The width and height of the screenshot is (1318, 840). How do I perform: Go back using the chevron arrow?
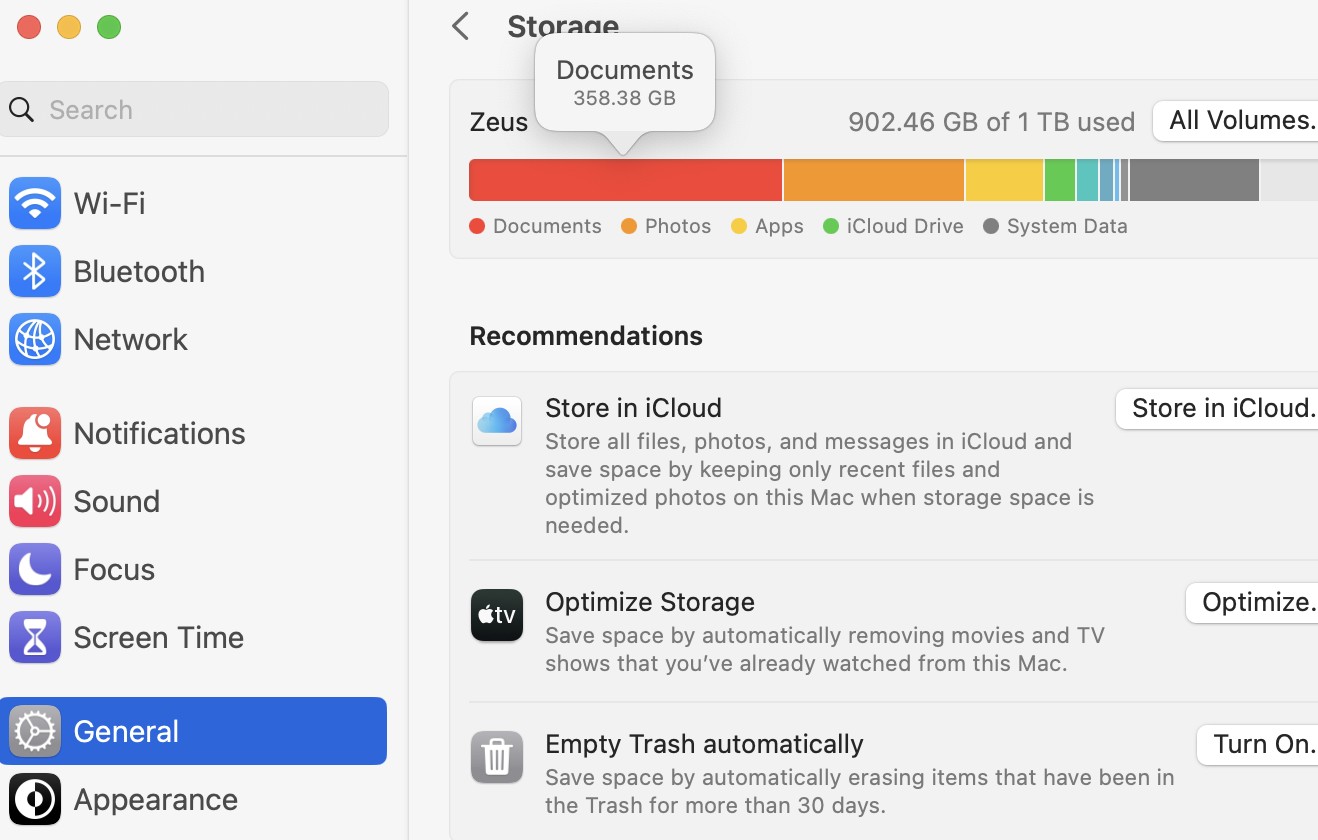point(461,26)
